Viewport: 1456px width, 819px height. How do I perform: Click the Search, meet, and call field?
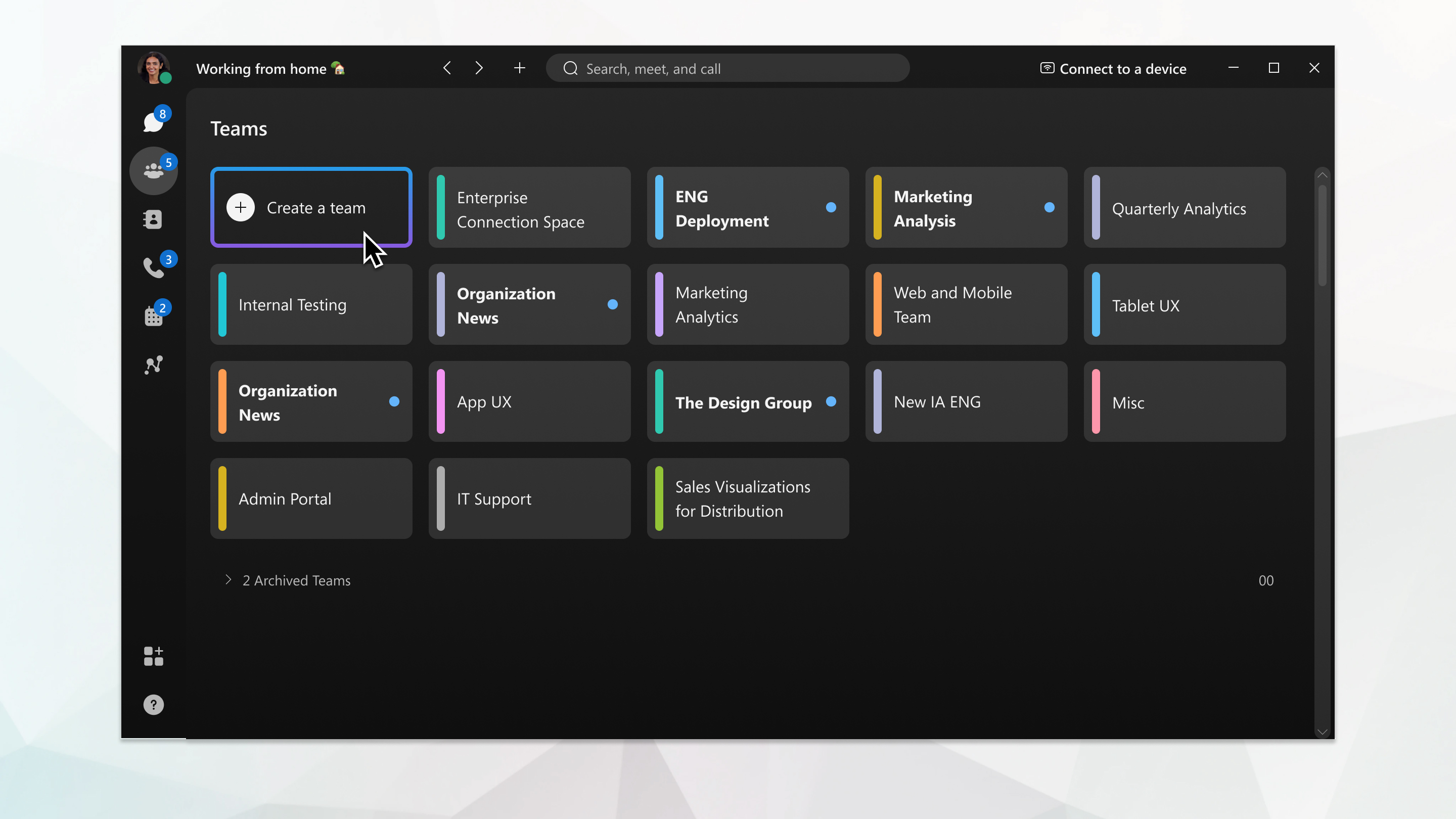tap(727, 68)
